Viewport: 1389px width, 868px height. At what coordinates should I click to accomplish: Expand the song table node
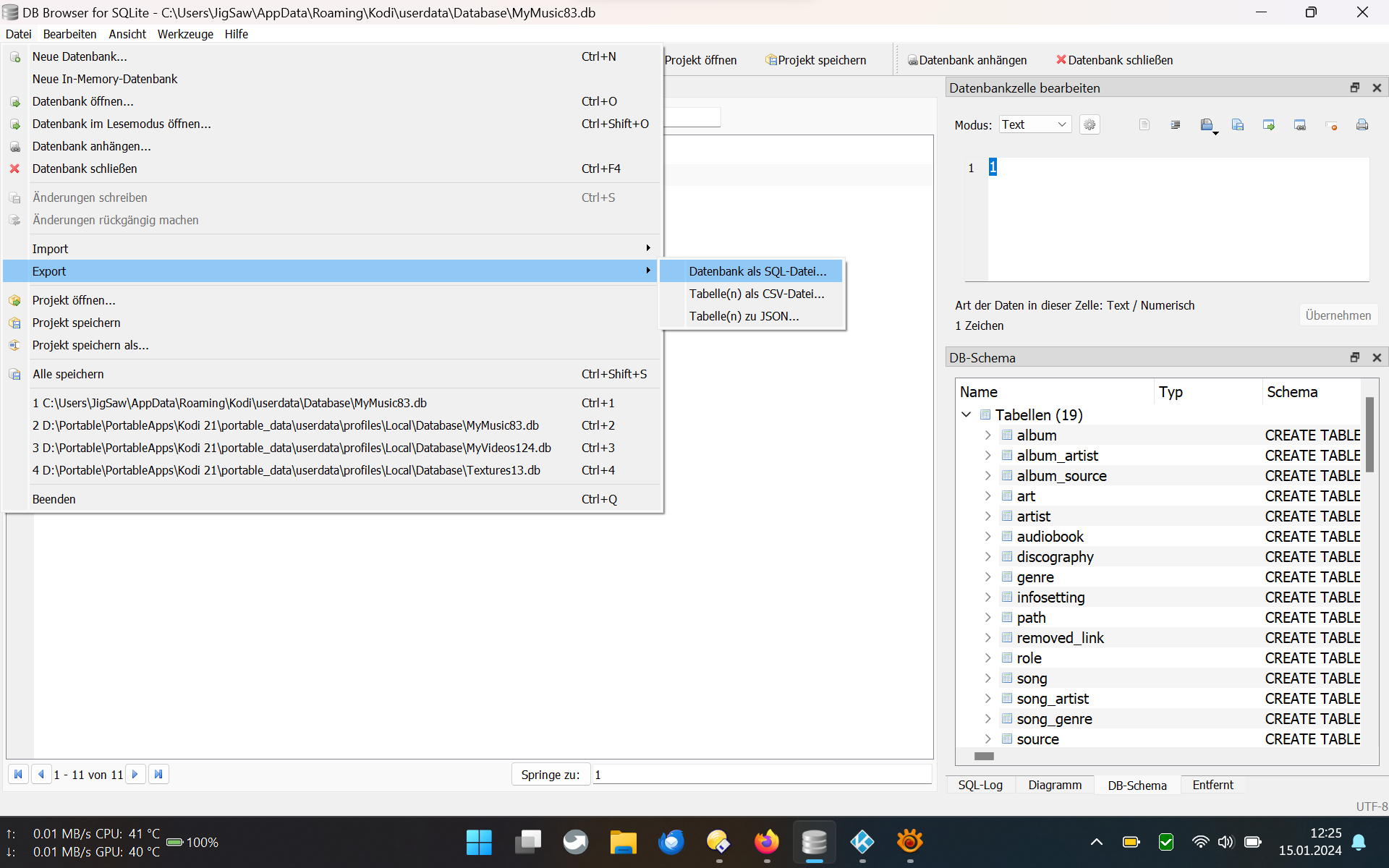987,678
